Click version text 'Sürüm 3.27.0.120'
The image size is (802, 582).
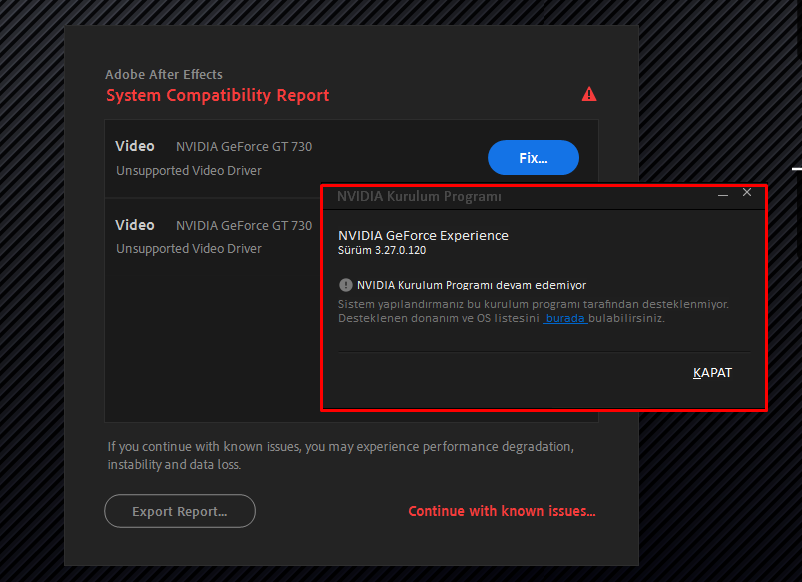point(382,250)
